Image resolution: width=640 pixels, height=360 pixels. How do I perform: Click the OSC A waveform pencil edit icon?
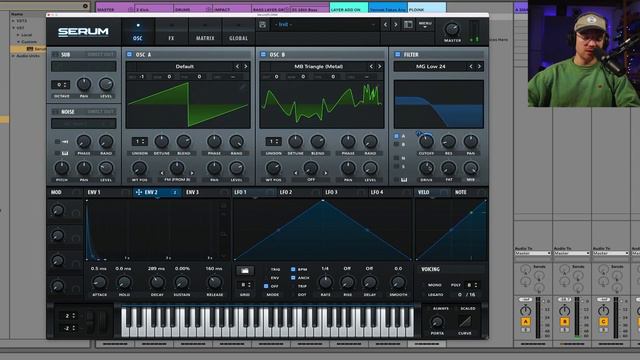click(243, 86)
